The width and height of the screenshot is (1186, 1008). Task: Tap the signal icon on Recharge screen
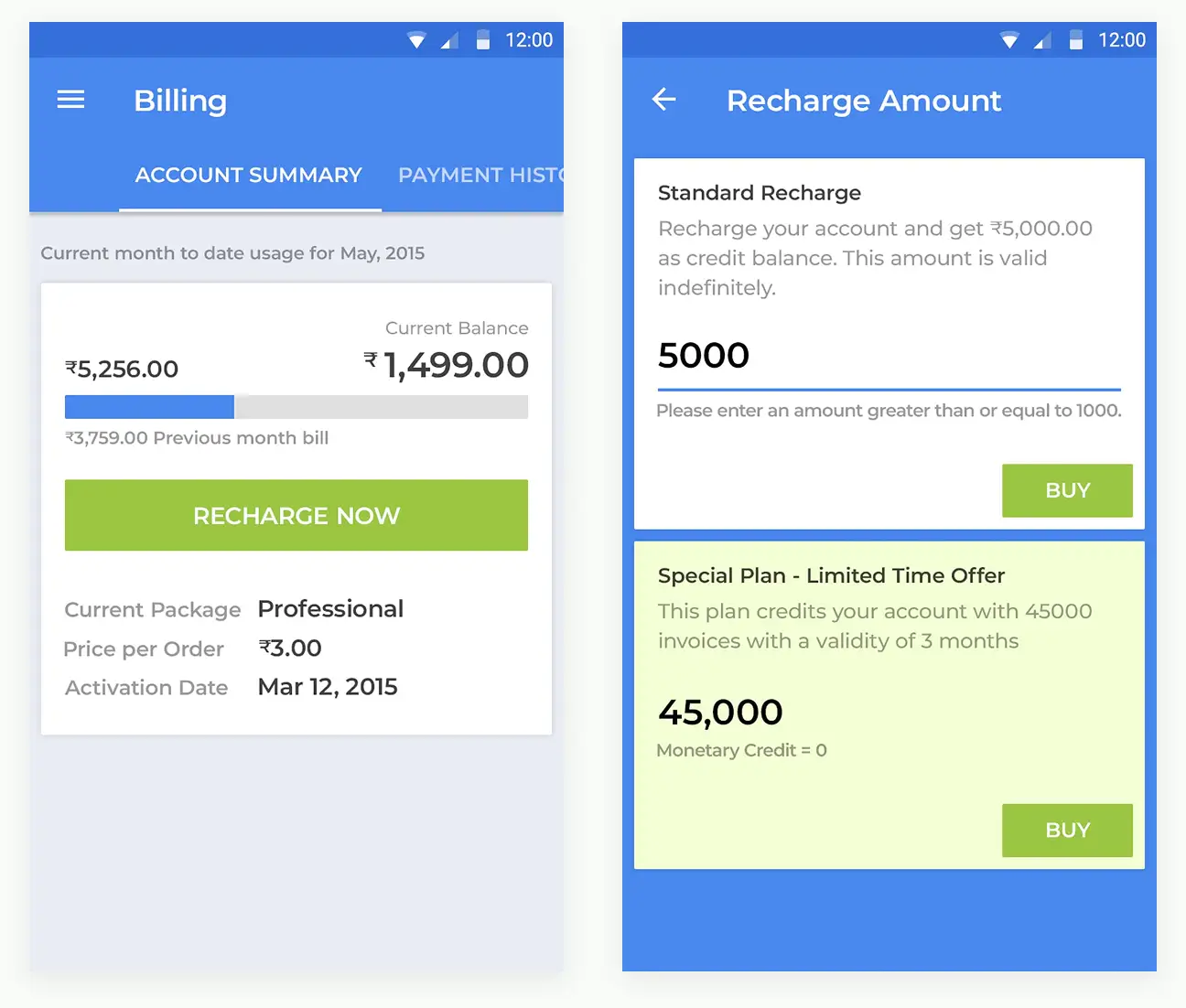point(1042,40)
